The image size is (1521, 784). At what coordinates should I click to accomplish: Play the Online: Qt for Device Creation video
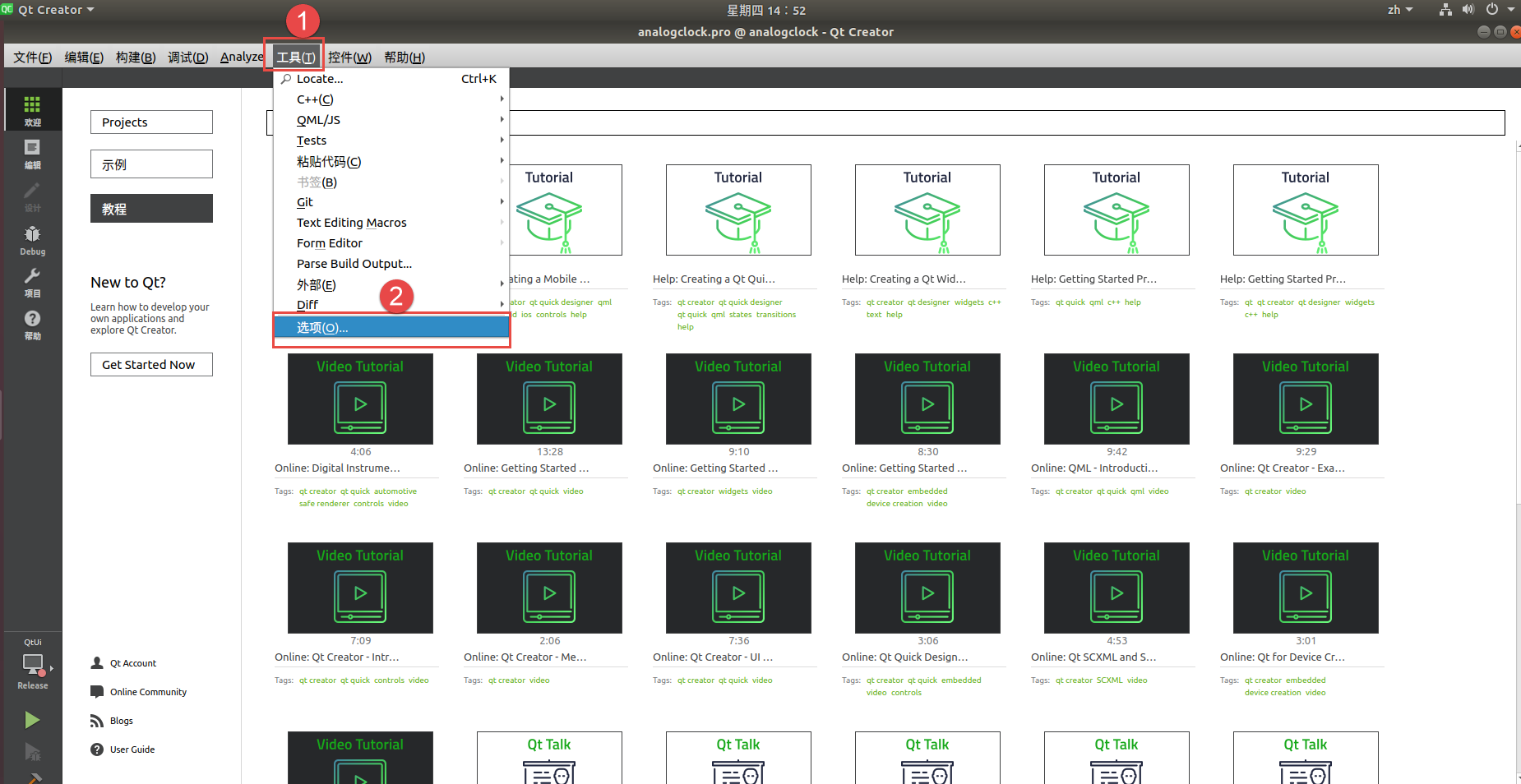coord(1306,588)
